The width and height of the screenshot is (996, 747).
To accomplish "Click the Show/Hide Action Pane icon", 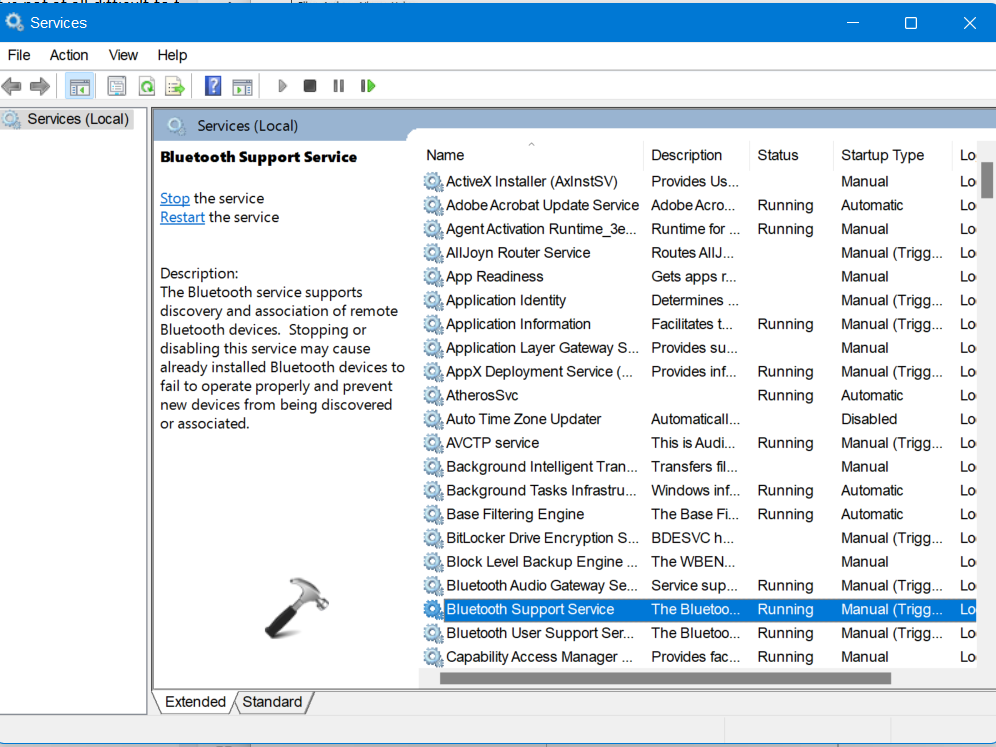I will point(242,86).
